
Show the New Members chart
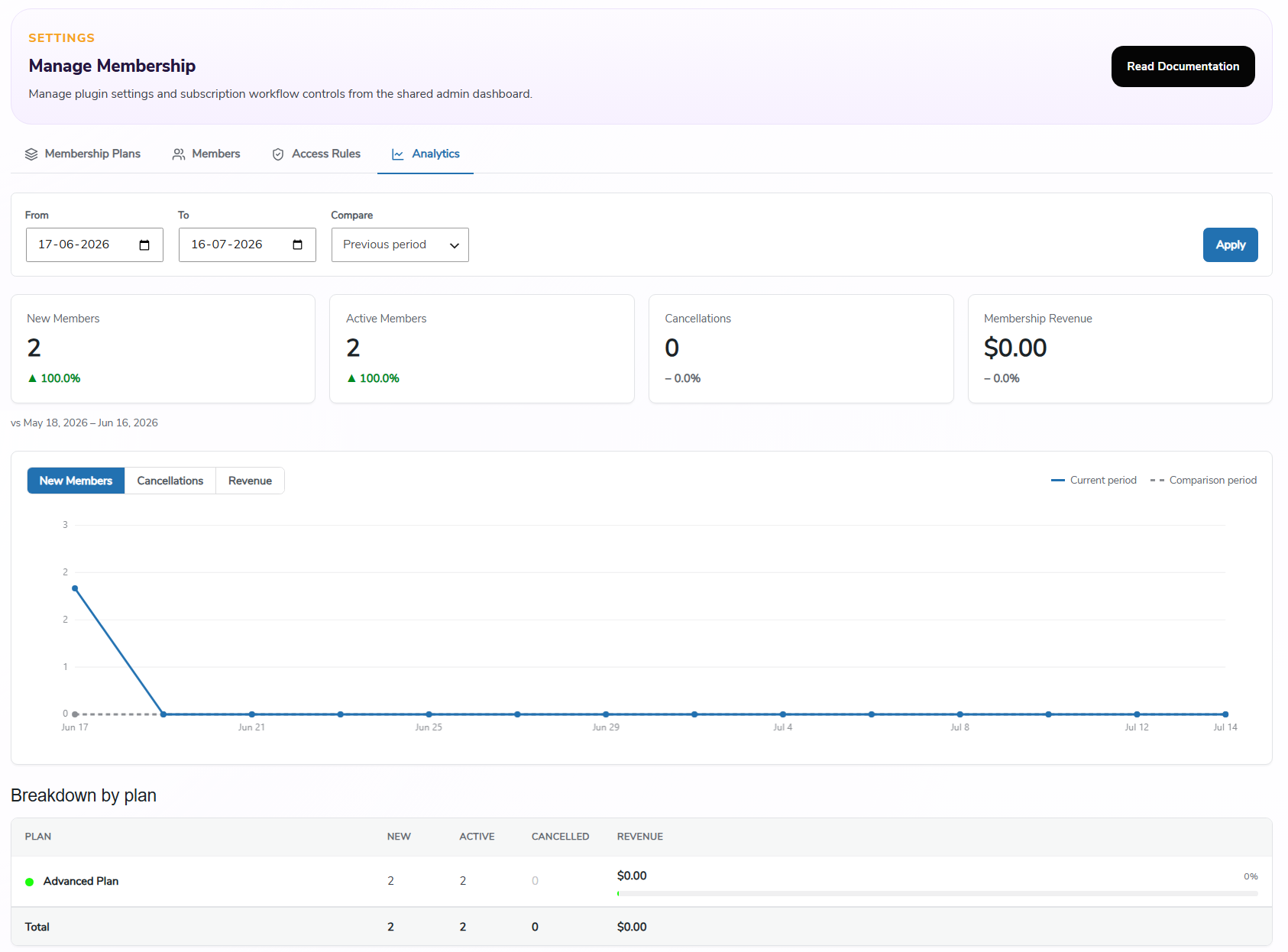[x=76, y=481]
